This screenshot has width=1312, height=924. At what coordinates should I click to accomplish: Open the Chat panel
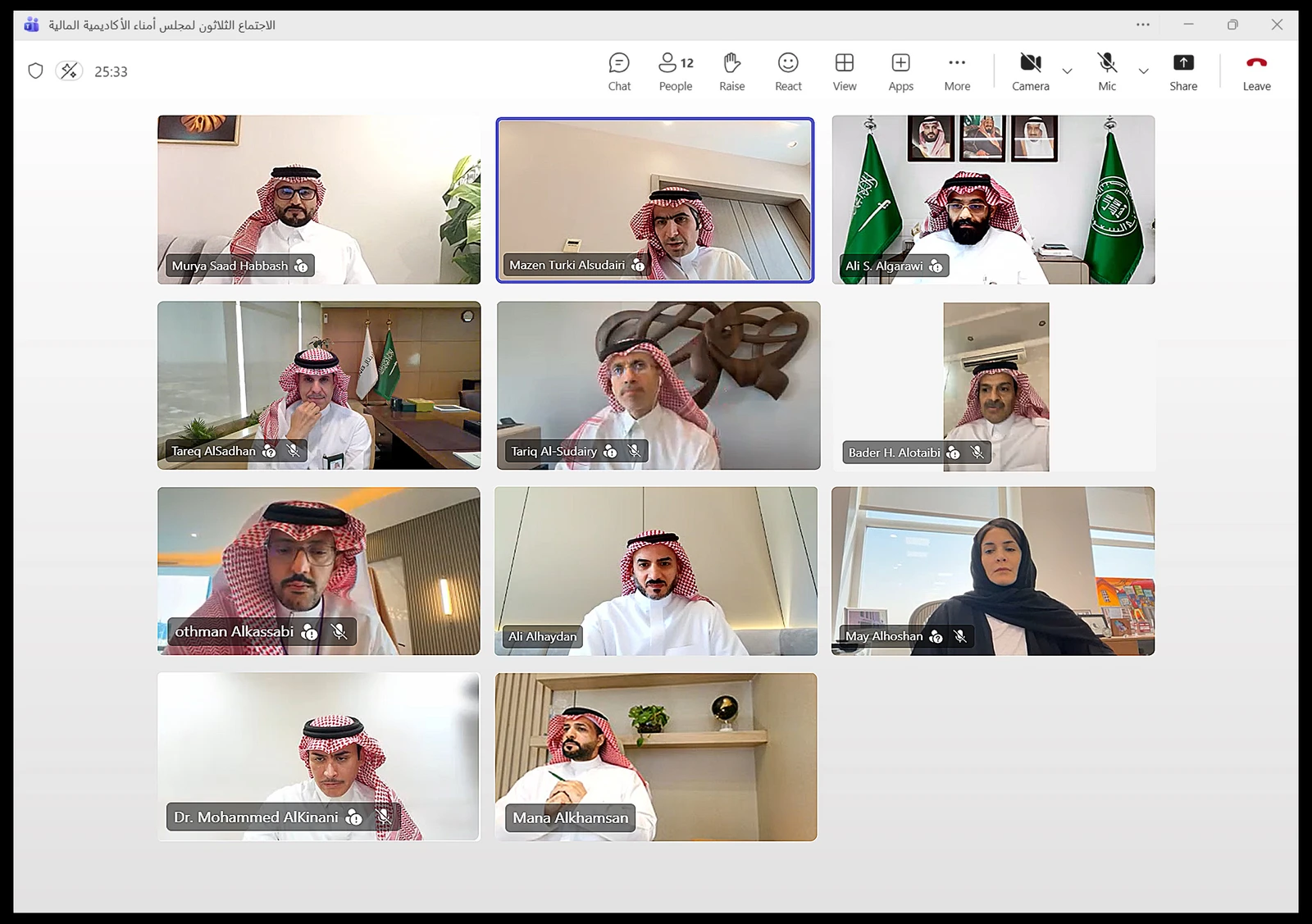coord(619,72)
